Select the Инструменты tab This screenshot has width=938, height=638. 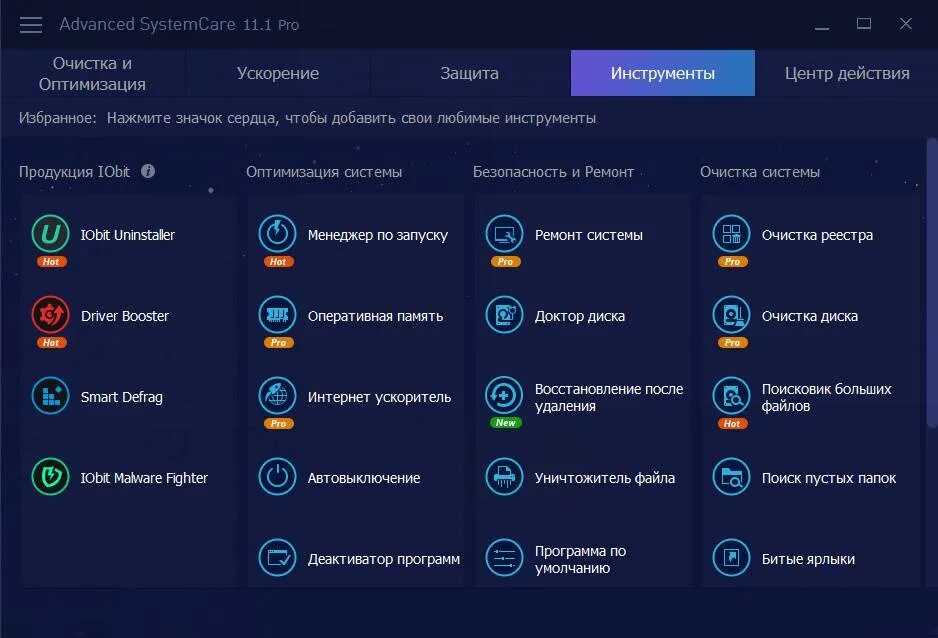663,74
